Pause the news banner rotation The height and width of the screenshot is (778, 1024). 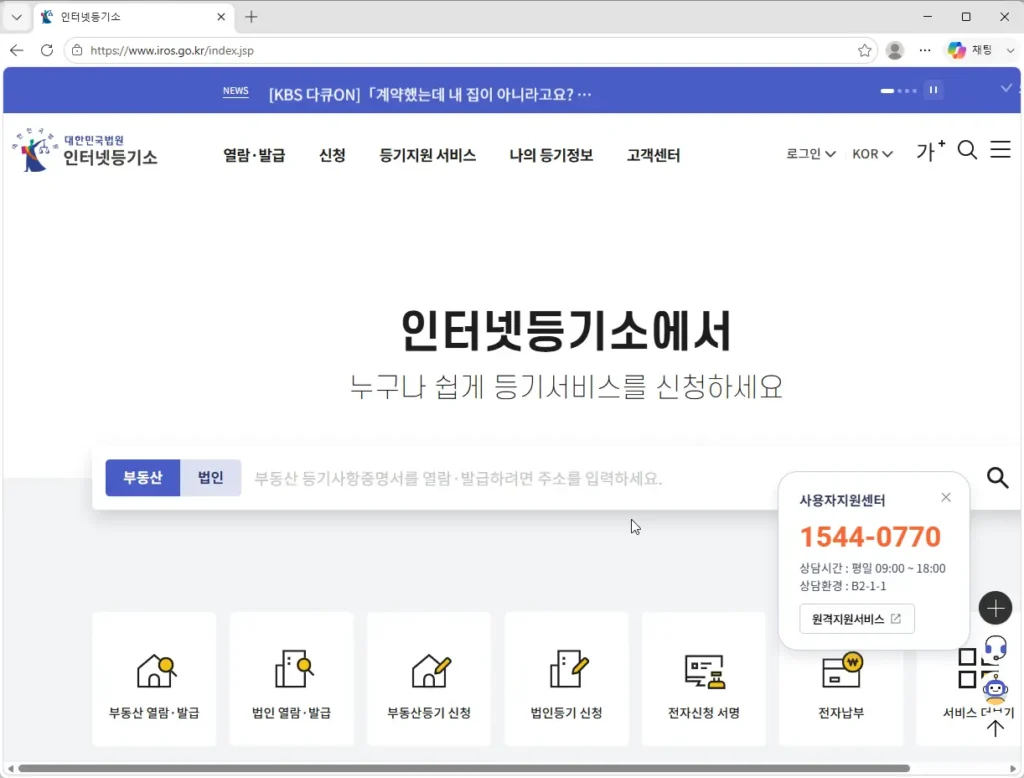pos(934,90)
